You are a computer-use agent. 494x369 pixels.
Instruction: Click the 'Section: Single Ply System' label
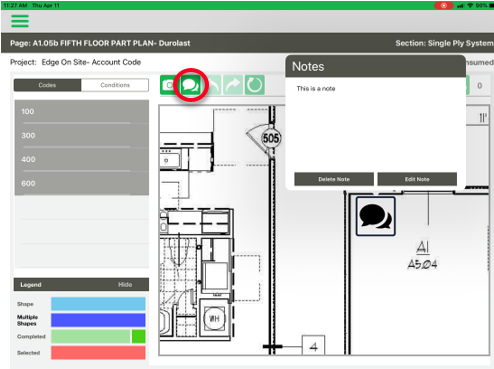click(444, 43)
